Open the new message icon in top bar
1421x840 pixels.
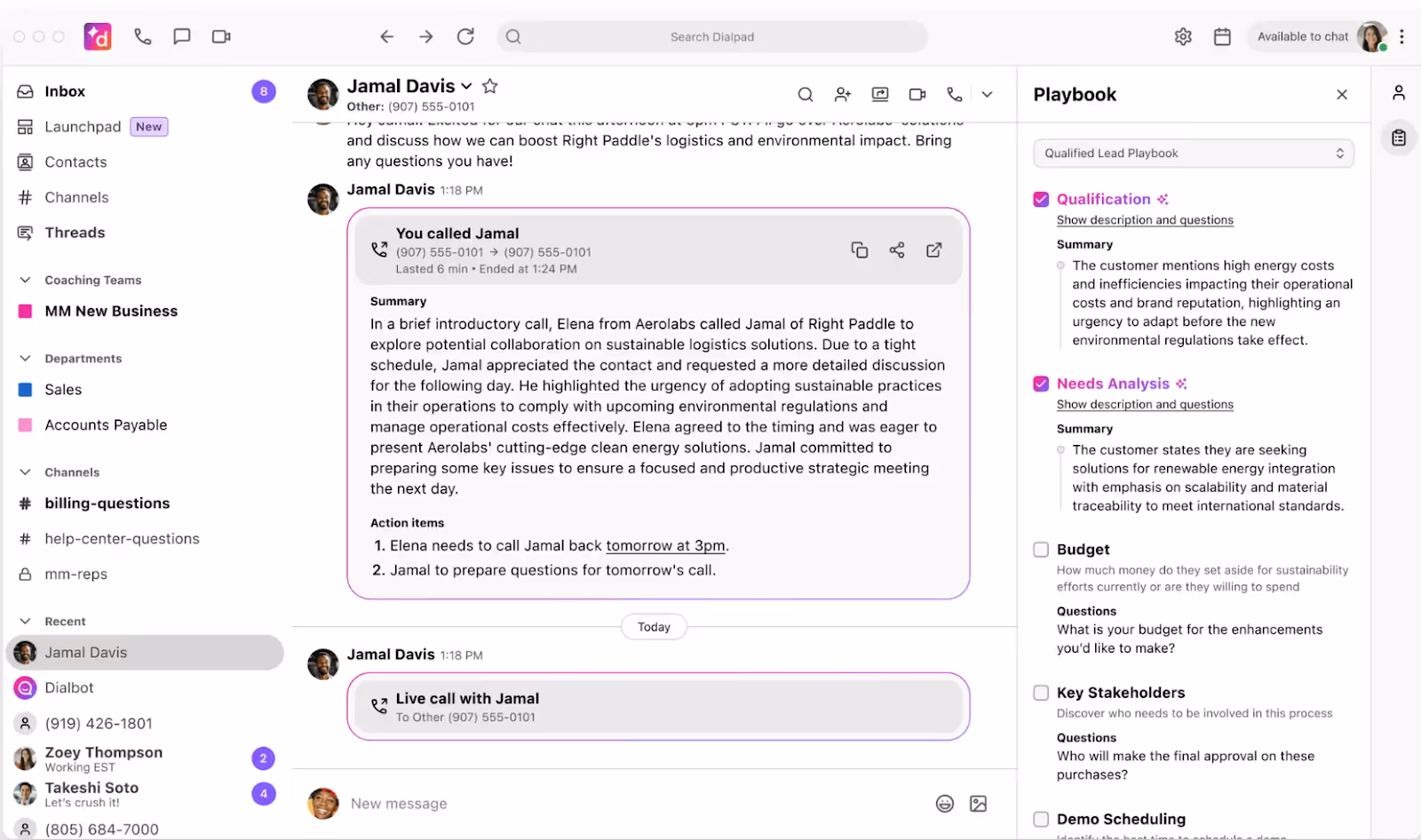click(182, 36)
